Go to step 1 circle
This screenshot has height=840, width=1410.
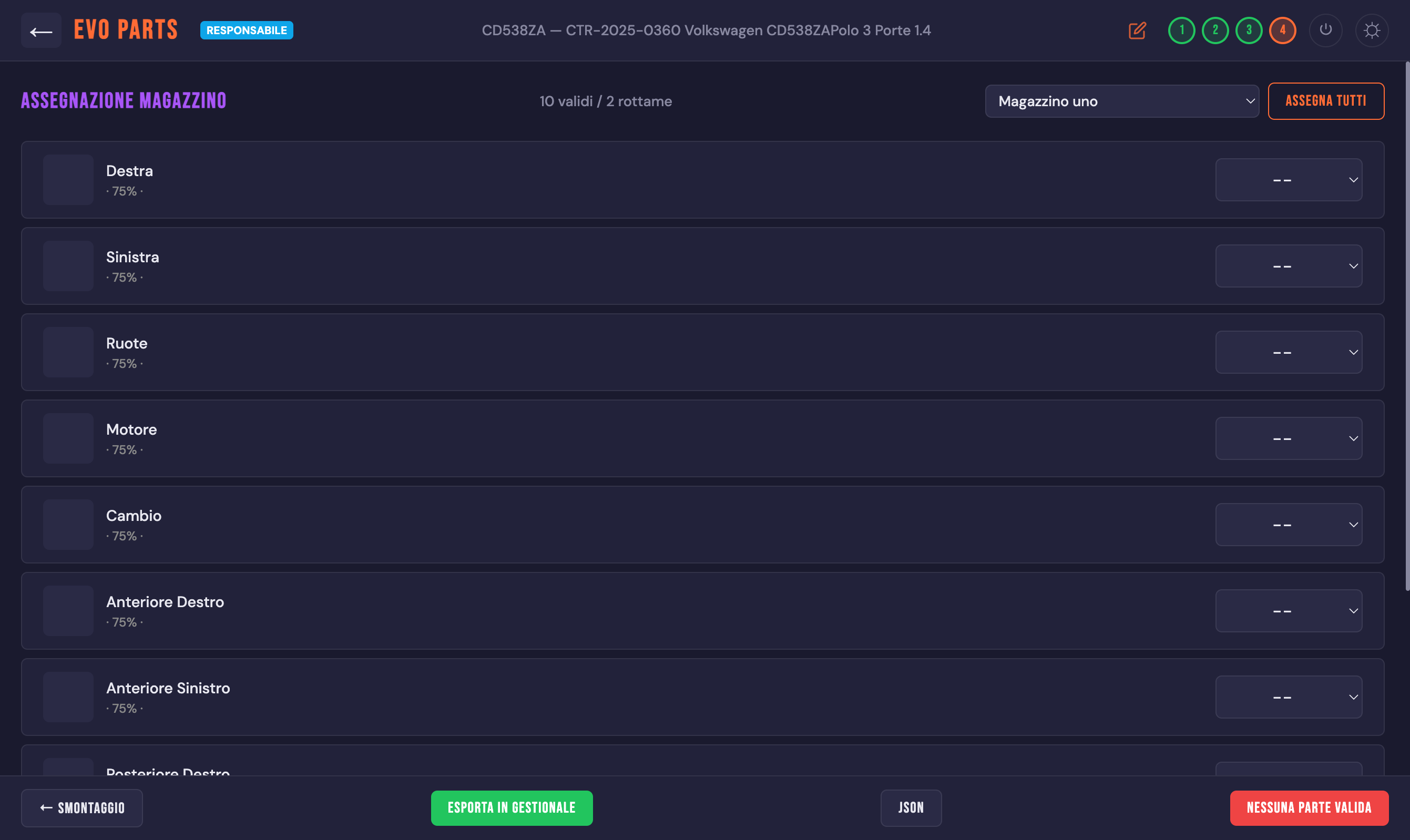click(x=1181, y=30)
